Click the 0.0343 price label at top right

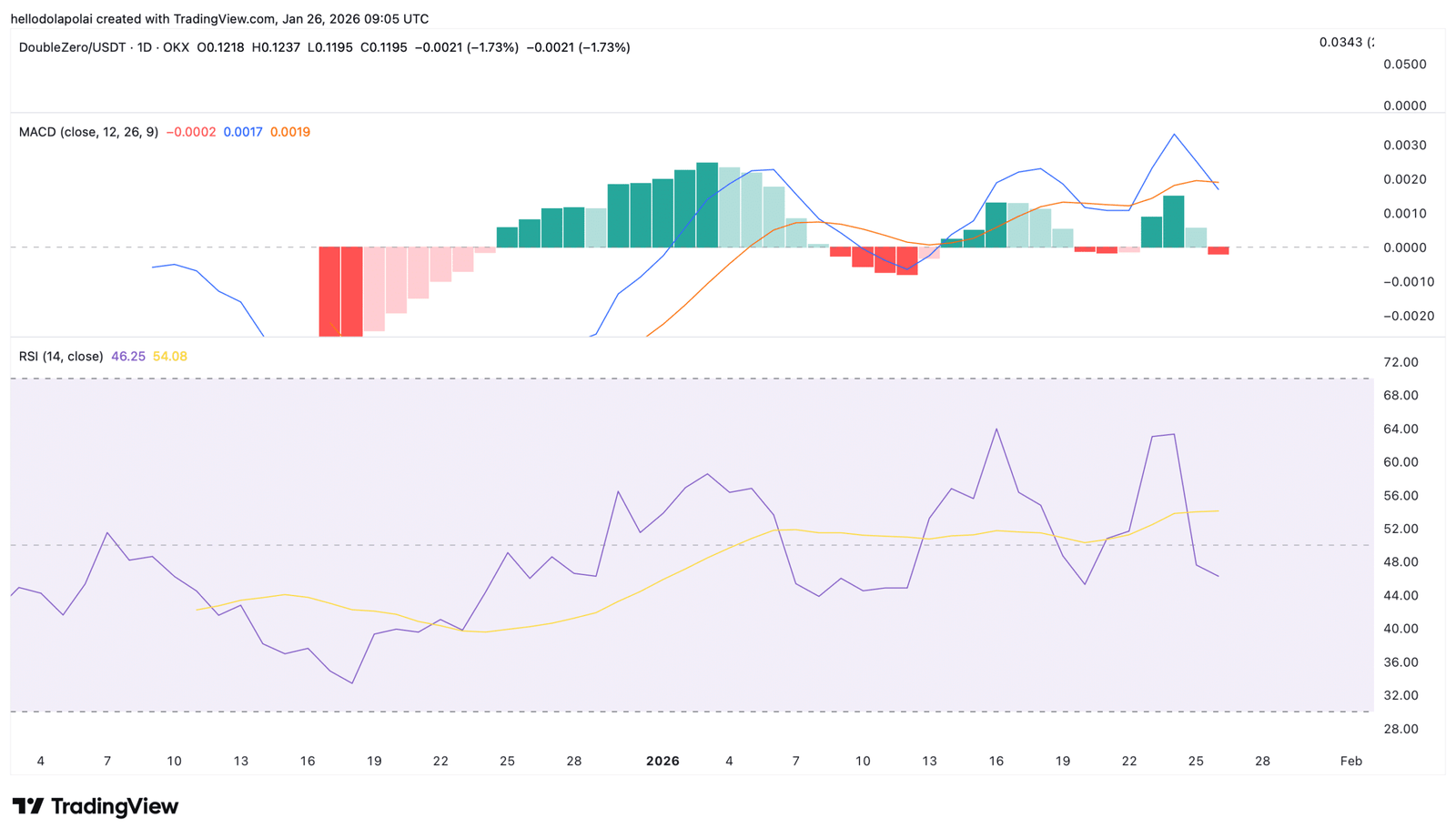(x=1345, y=42)
